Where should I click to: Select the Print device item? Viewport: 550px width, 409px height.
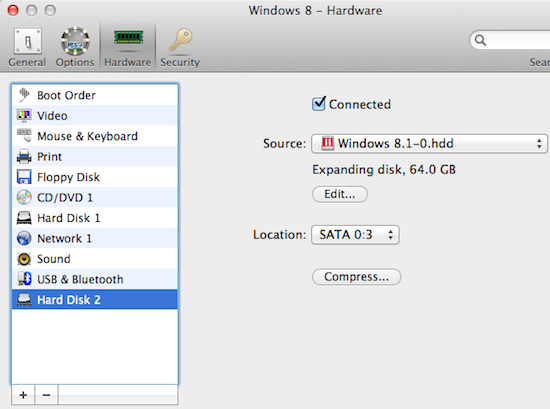[95, 156]
